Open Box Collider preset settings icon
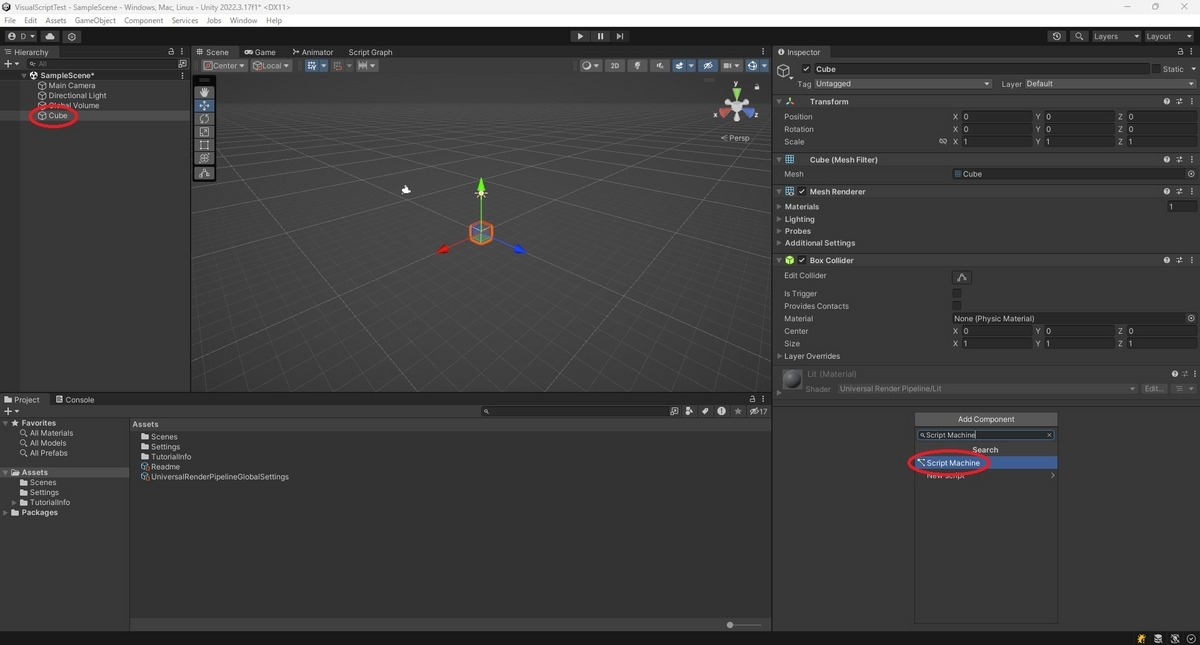 pos(1179,260)
